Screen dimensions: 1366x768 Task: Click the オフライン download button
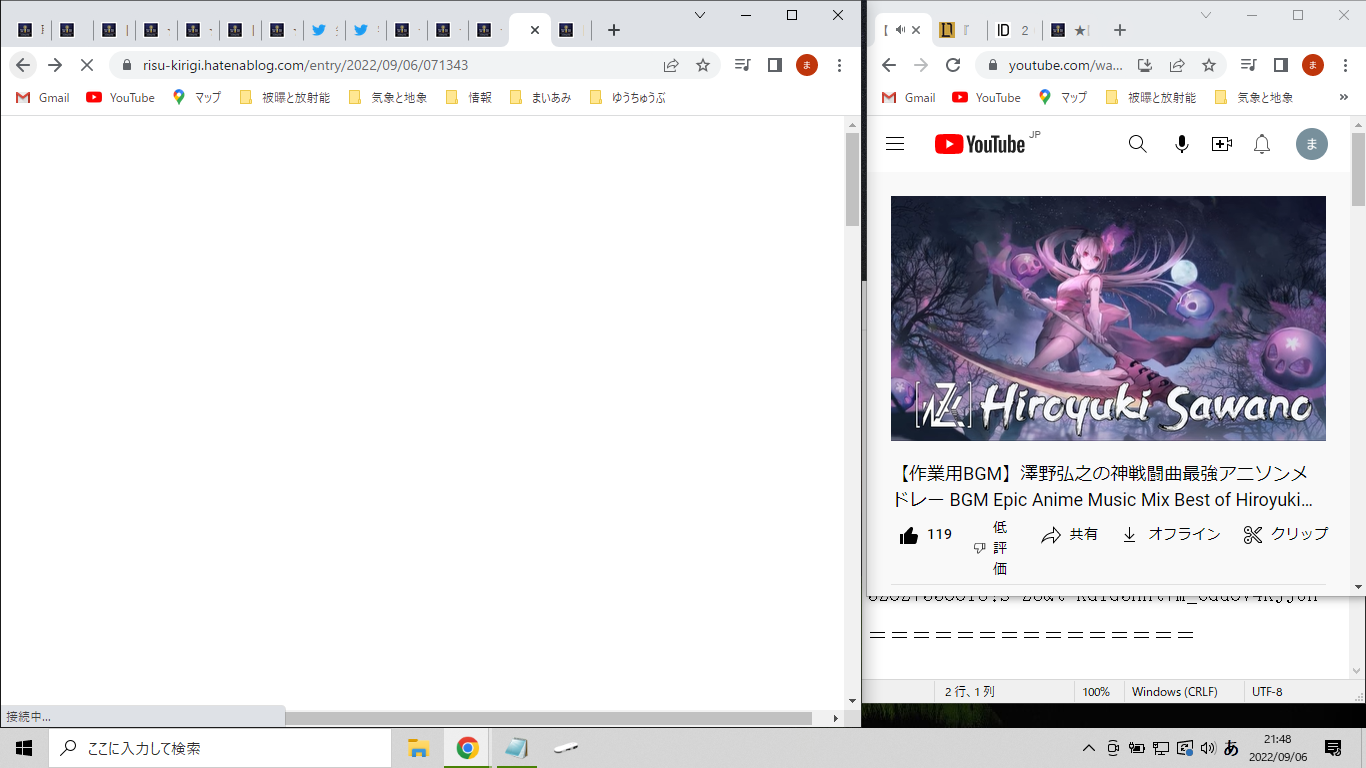[x=1171, y=535]
